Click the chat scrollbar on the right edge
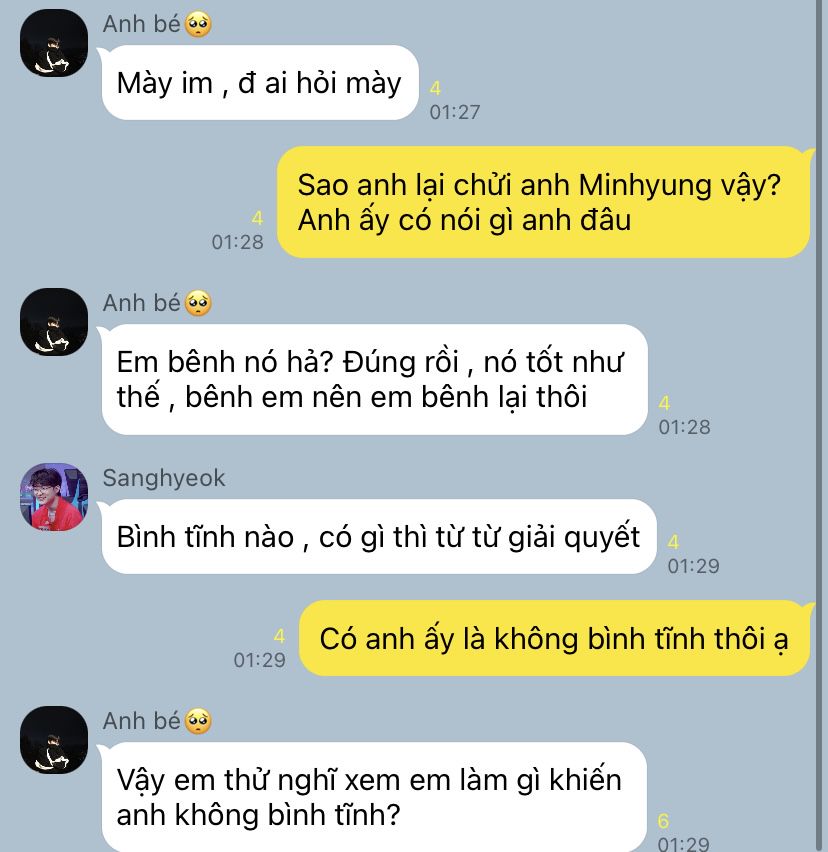Image resolution: width=828 pixels, height=852 pixels. 819,426
